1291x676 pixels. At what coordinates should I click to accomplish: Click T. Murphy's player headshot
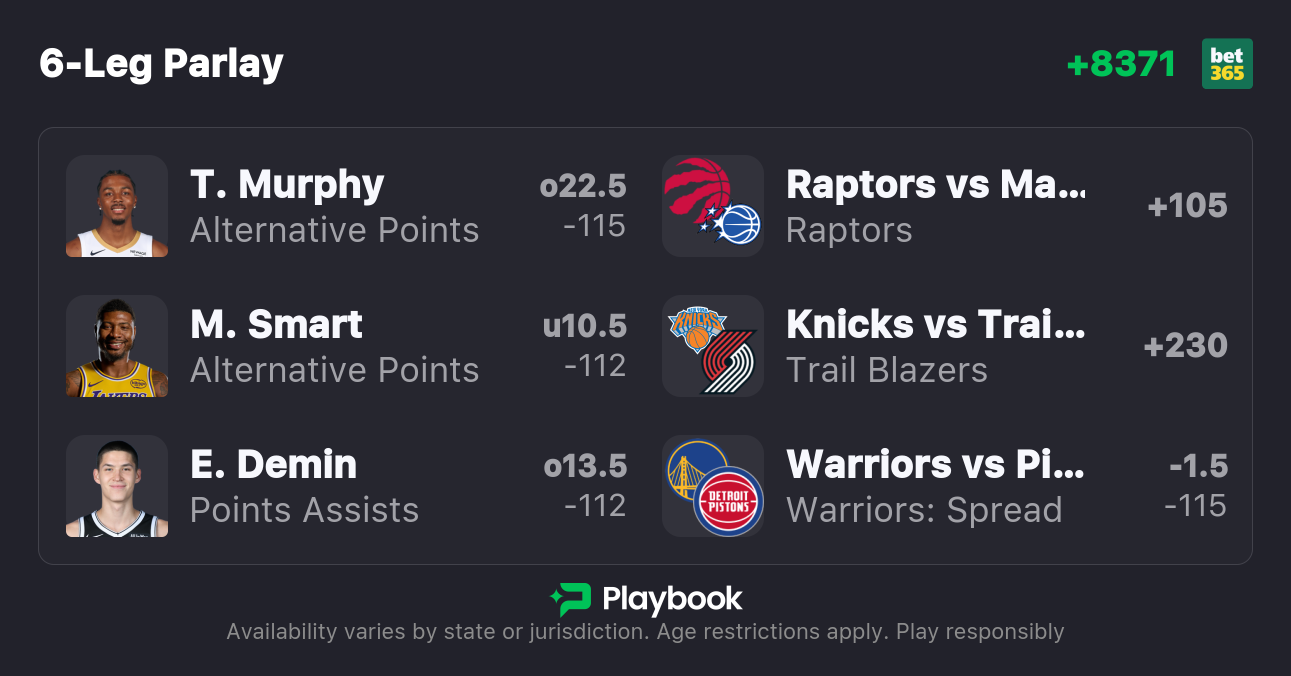[x=117, y=206]
